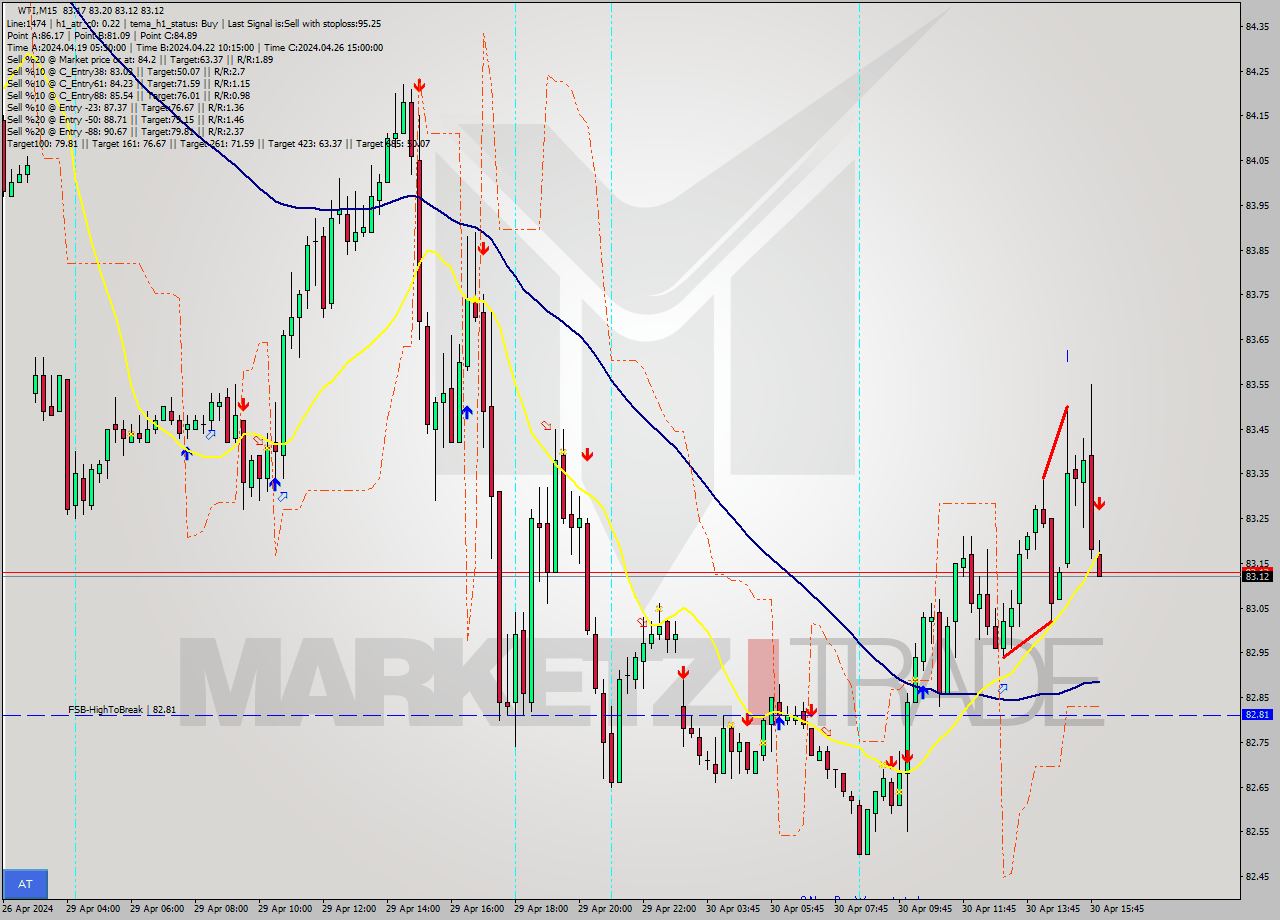Click the 83.75 price axis label
Screen dimensions: 1280x920
1257,294
